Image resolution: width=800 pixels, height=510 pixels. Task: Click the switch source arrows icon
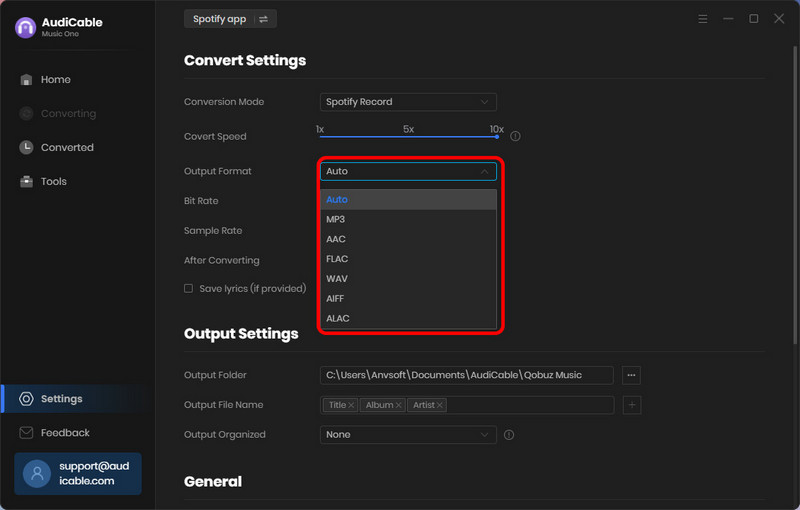[264, 19]
